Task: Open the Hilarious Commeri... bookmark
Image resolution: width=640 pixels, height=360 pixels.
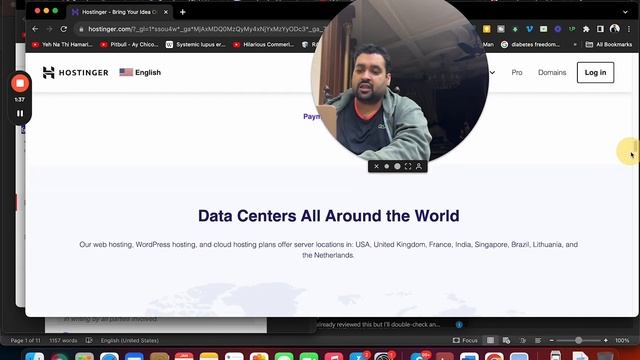Action: [263, 44]
